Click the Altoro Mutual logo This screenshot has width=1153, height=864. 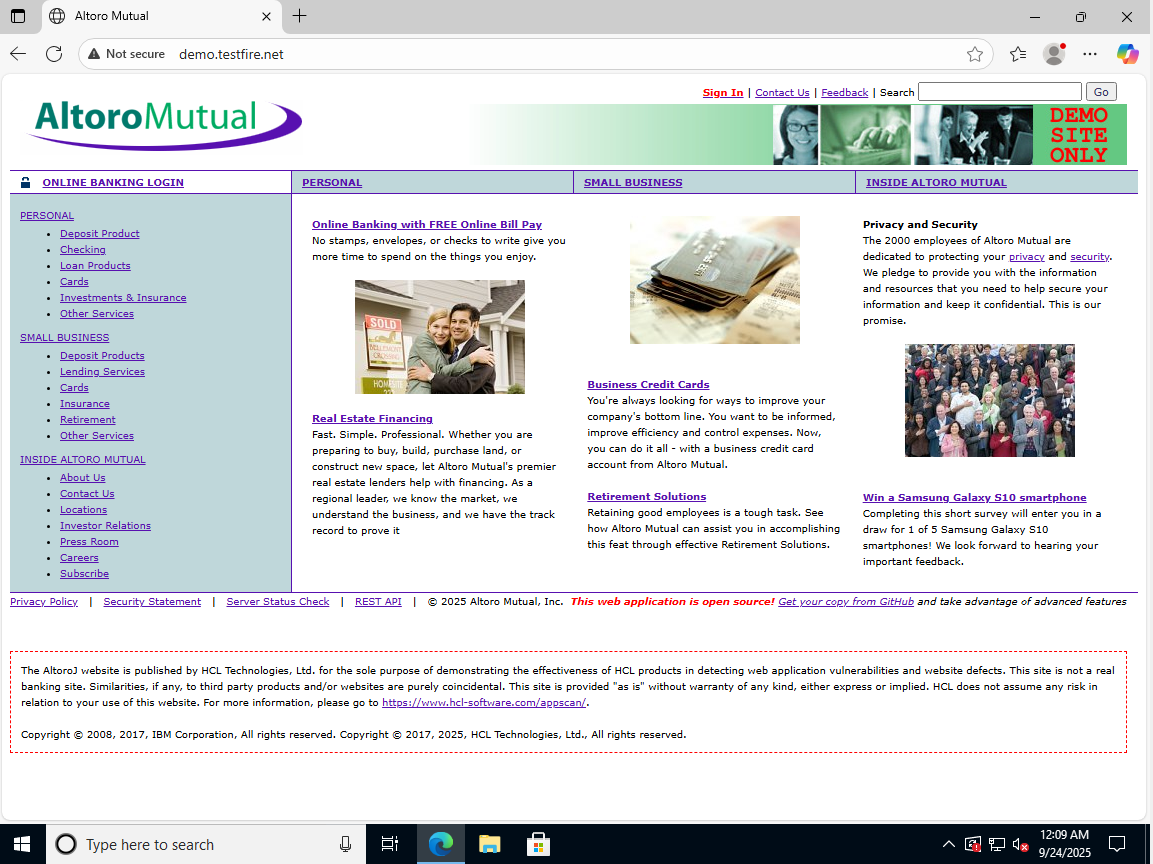(x=164, y=124)
